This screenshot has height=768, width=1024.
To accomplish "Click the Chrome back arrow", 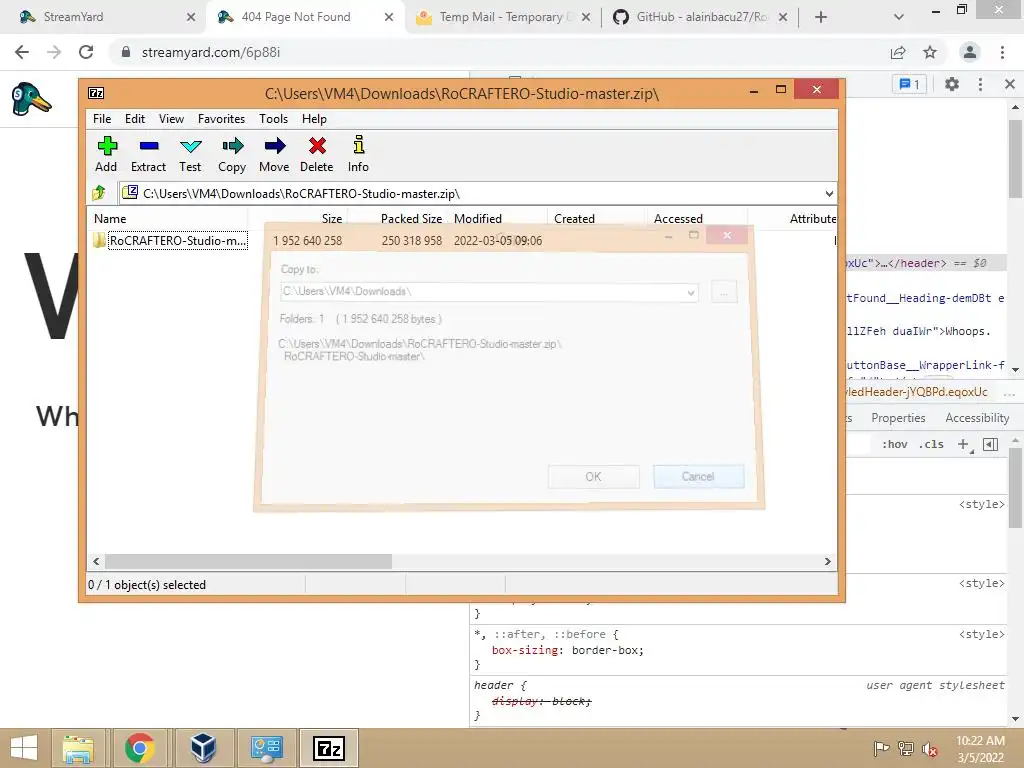I will pyautogui.click(x=22, y=52).
